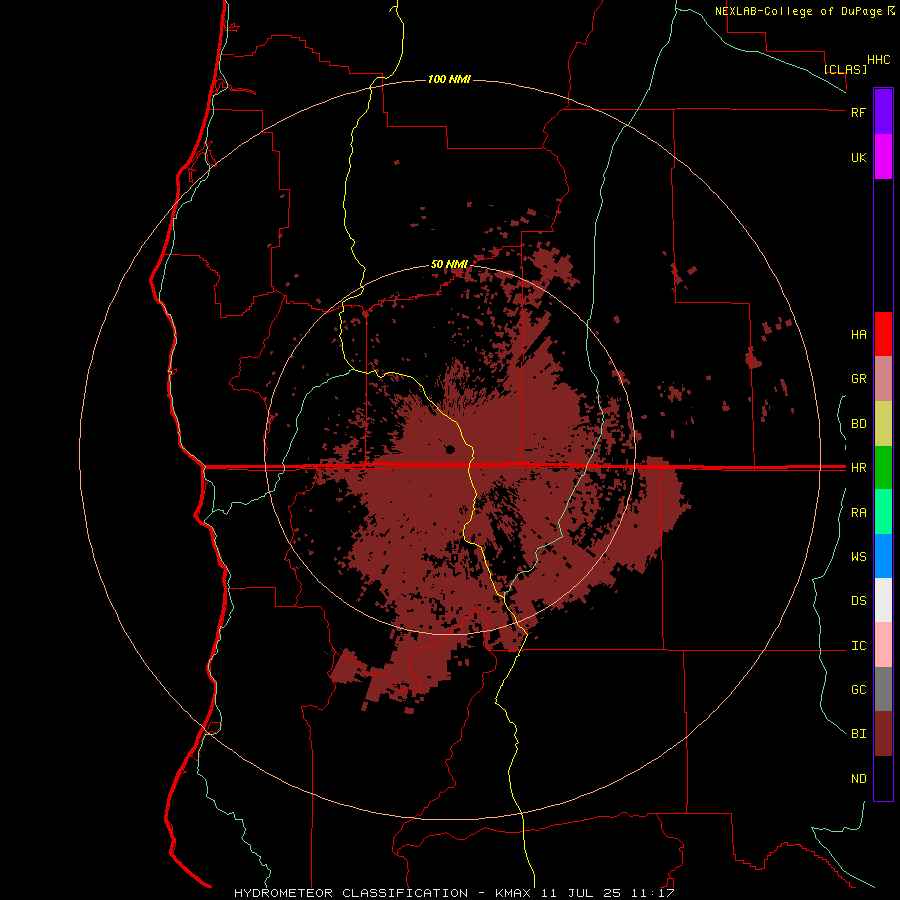Click the KMAX radar site identifier

coord(514,893)
